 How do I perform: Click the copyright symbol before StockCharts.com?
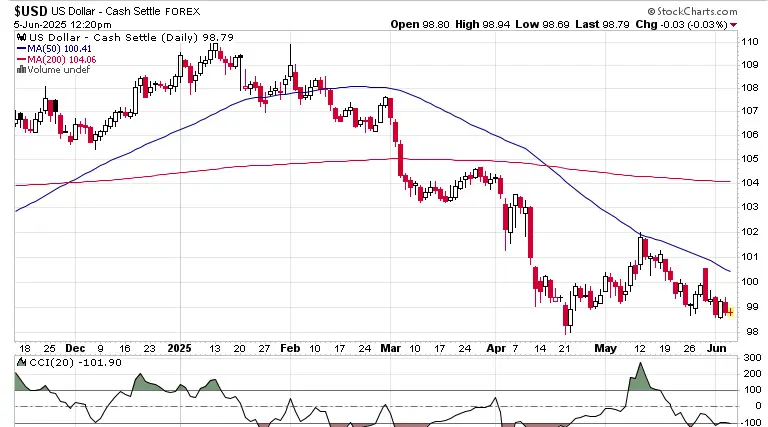(651, 11)
